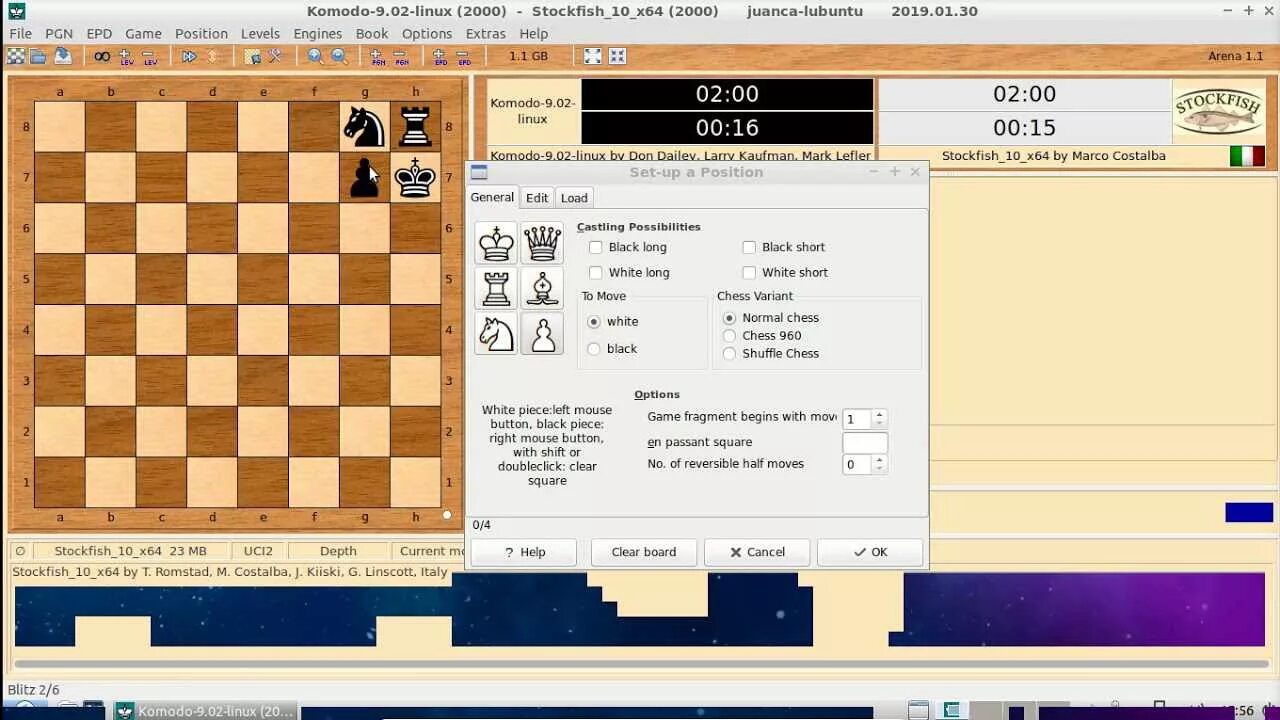The image size is (1280, 720).
Task: Decrease the number of reversible half moves
Action: click(879, 469)
